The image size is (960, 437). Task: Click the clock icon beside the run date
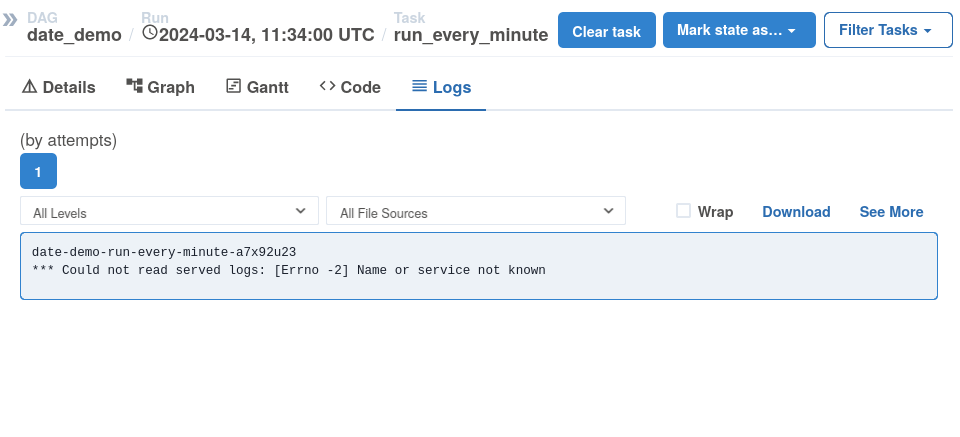tap(150, 33)
